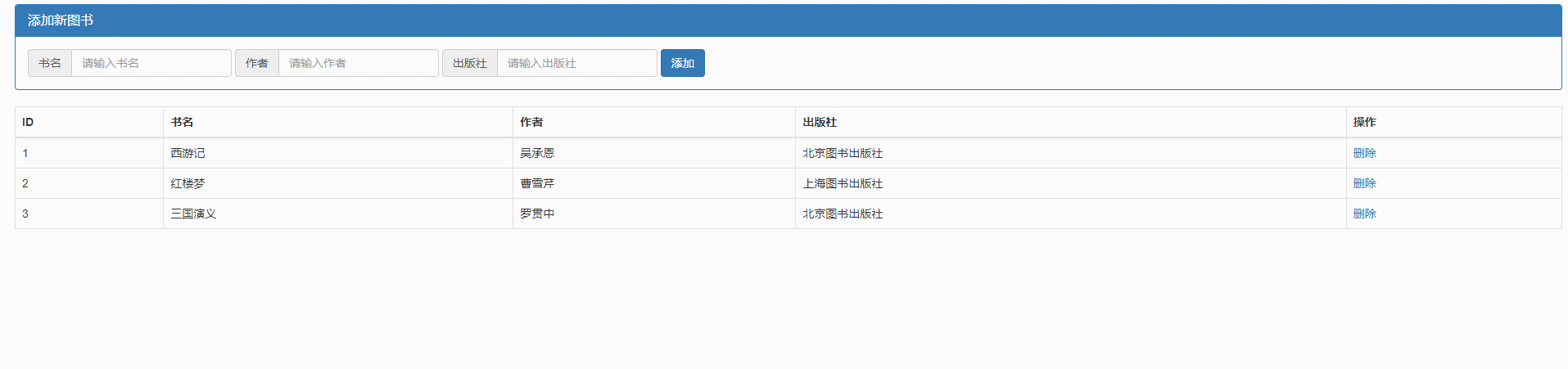
Task: Click the ID column header
Action: pos(89,122)
